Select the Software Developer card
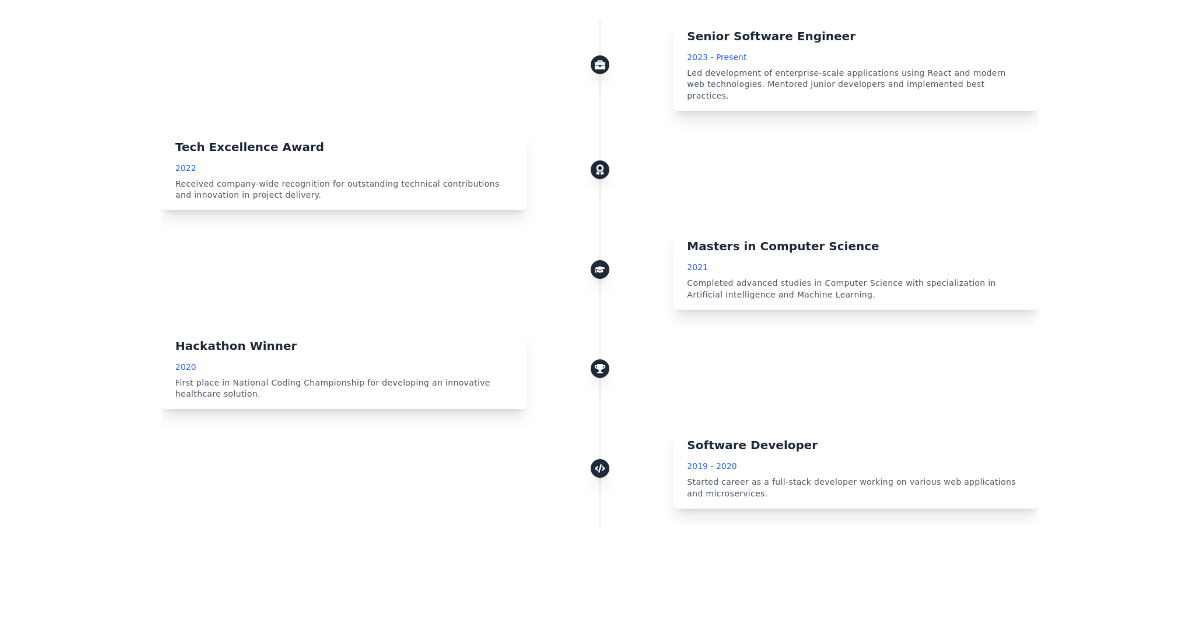Screen dimensions: 1200x630 point(855,468)
